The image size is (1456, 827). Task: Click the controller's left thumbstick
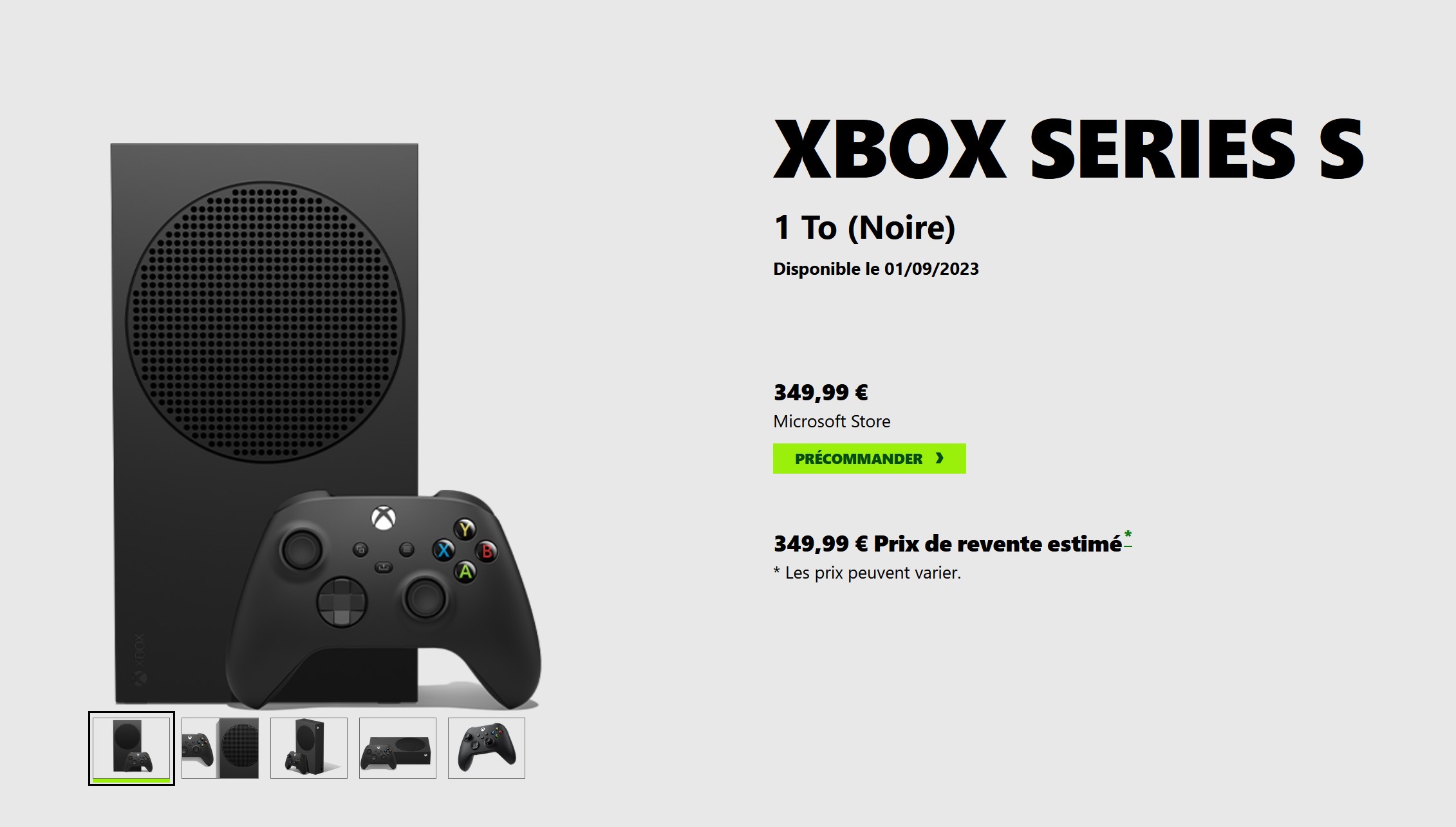tap(301, 549)
